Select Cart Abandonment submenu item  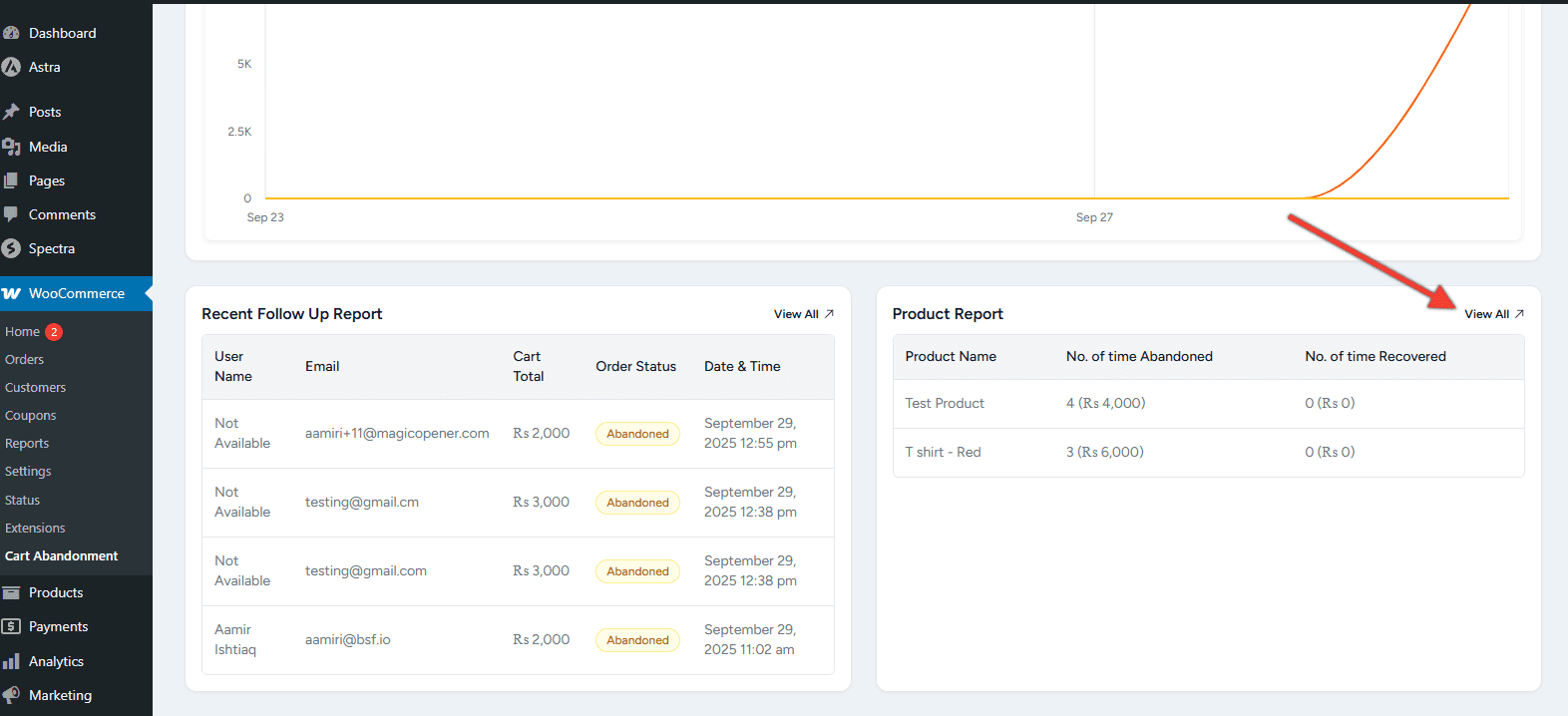pyautogui.click(x=62, y=556)
